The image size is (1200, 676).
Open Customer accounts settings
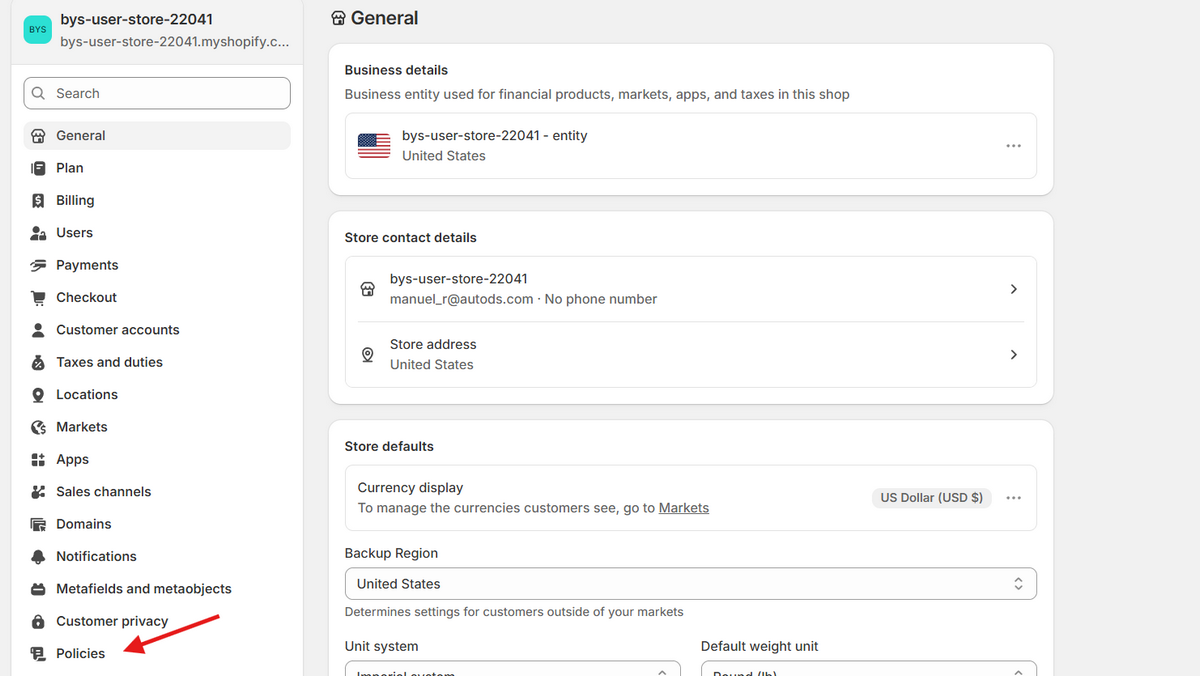[157, 330]
